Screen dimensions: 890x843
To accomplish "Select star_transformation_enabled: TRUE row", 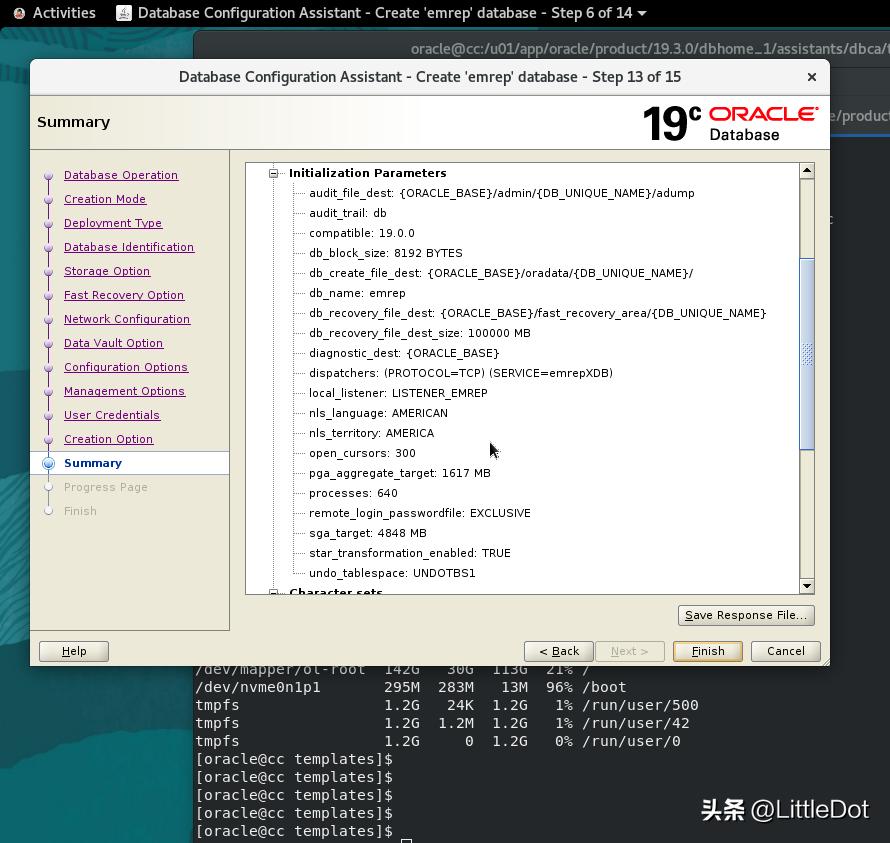I will click(409, 553).
